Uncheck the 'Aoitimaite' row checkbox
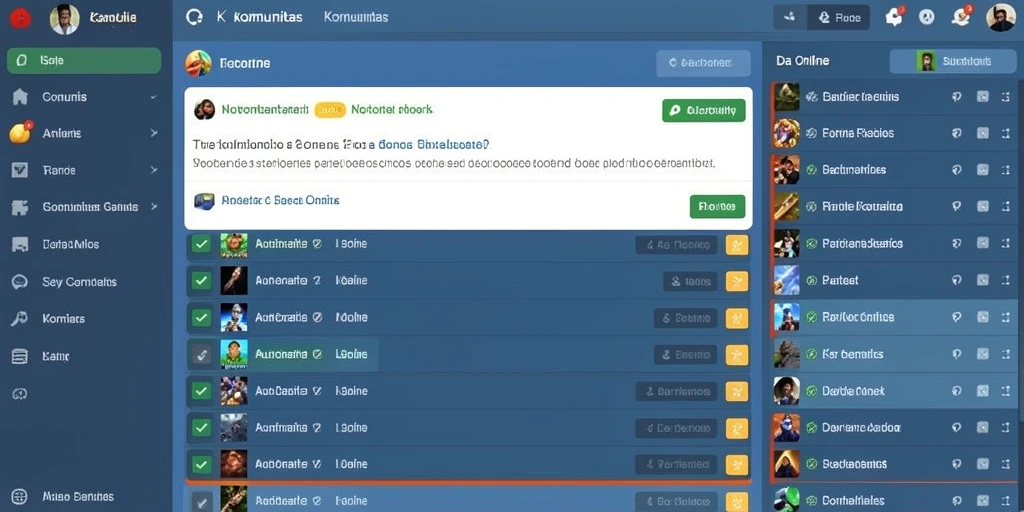The width and height of the screenshot is (1024, 512). pyautogui.click(x=202, y=244)
